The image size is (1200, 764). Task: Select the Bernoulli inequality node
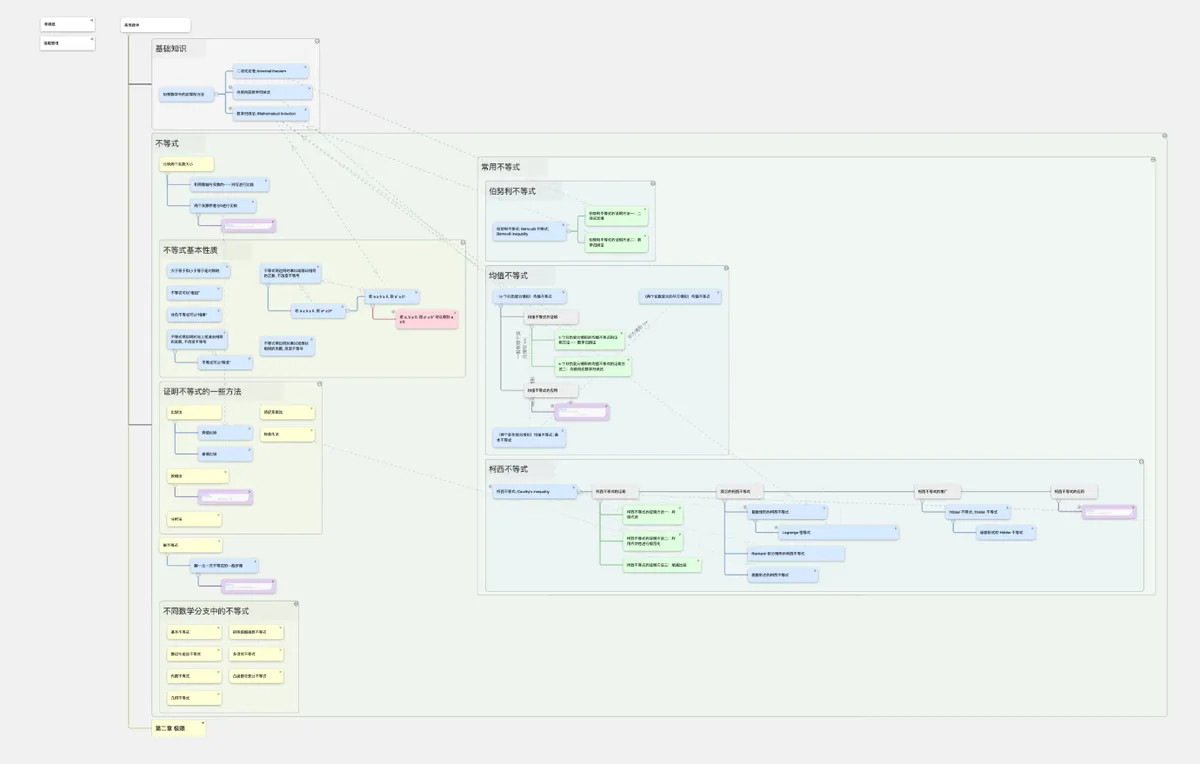529,230
